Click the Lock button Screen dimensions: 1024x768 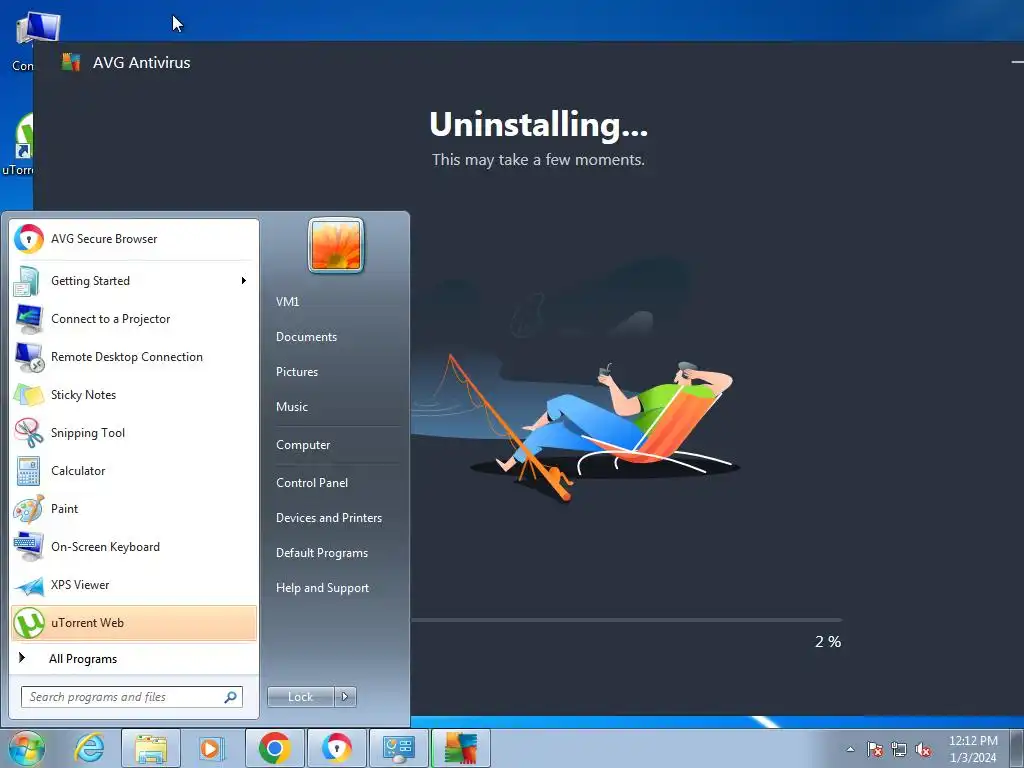pos(301,697)
